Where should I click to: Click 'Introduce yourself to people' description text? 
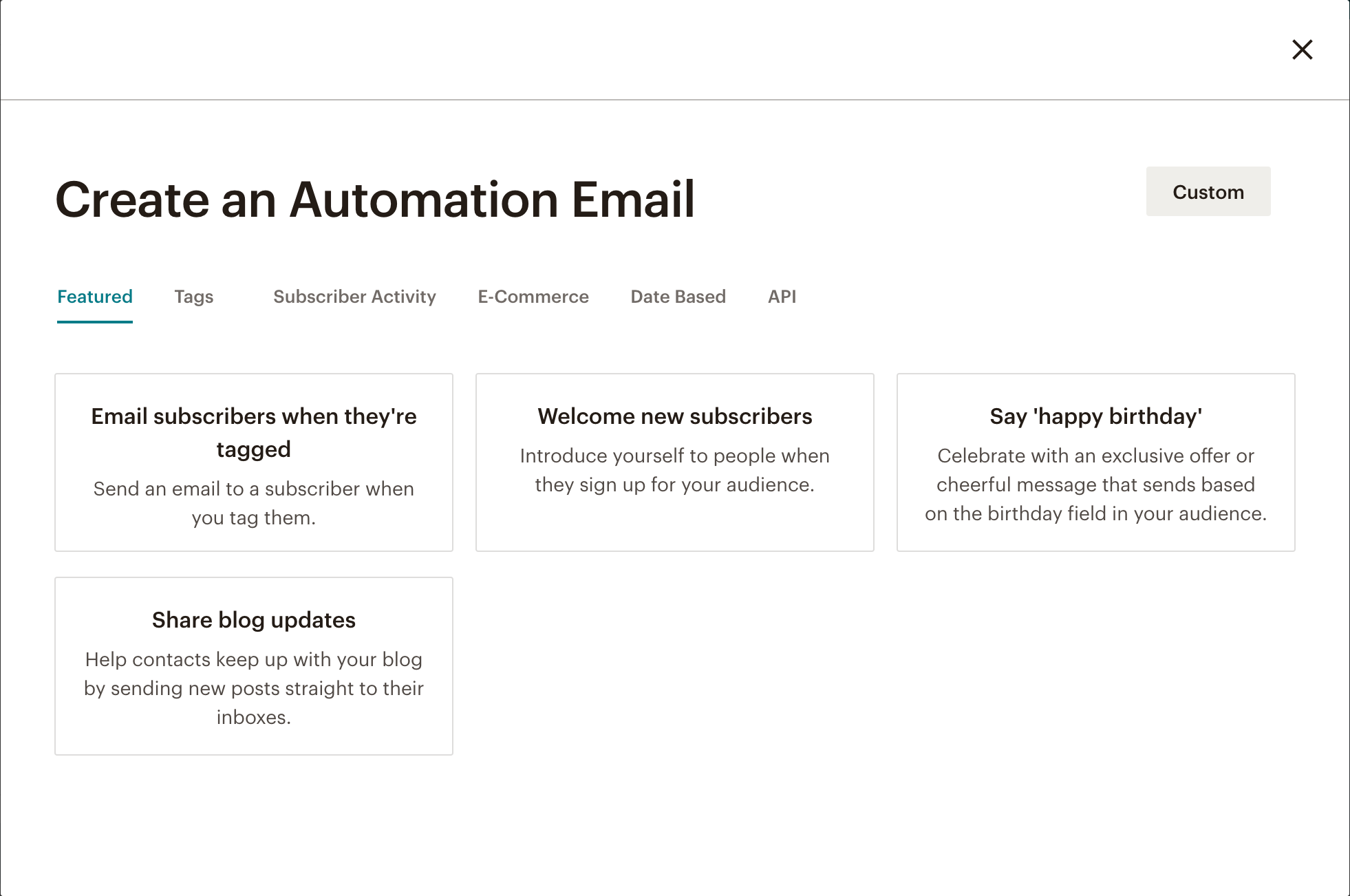[674, 470]
